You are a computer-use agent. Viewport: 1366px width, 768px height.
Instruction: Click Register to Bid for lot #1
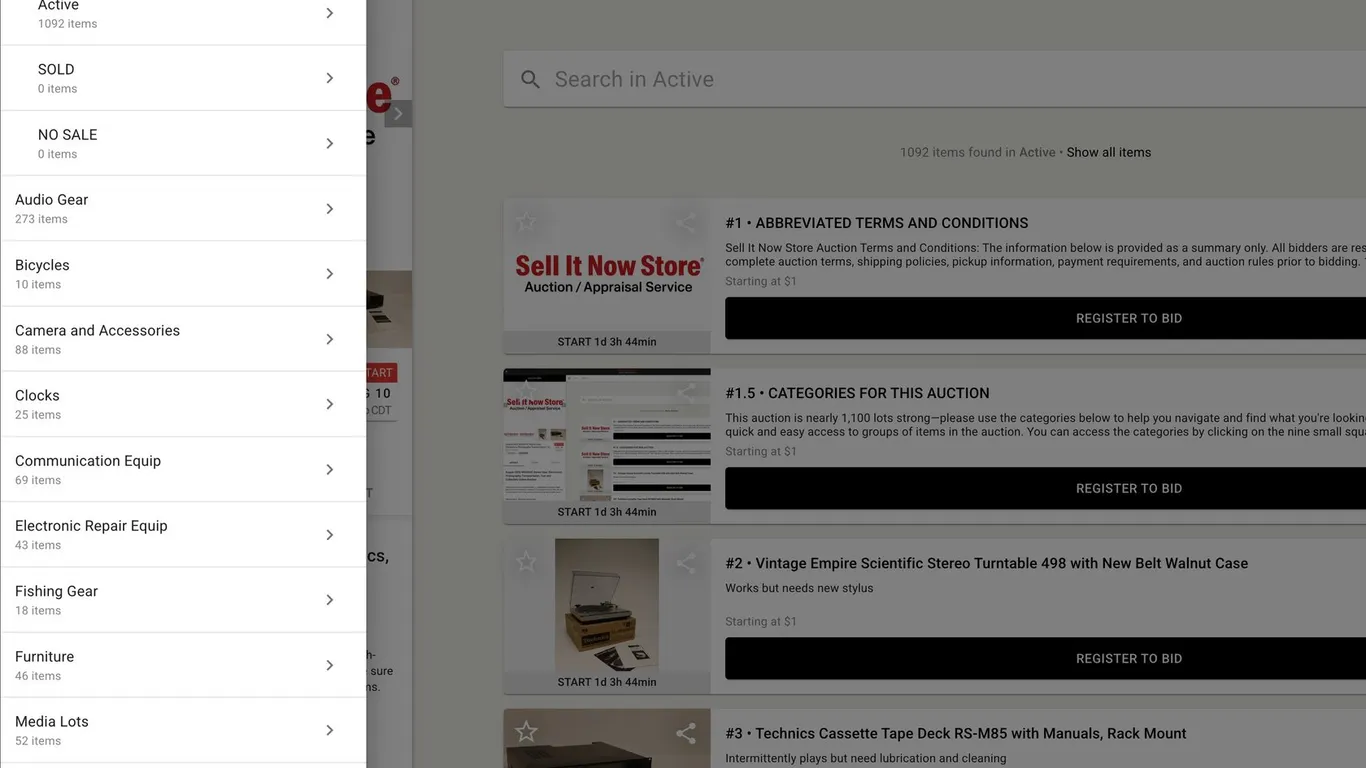(1045, 318)
